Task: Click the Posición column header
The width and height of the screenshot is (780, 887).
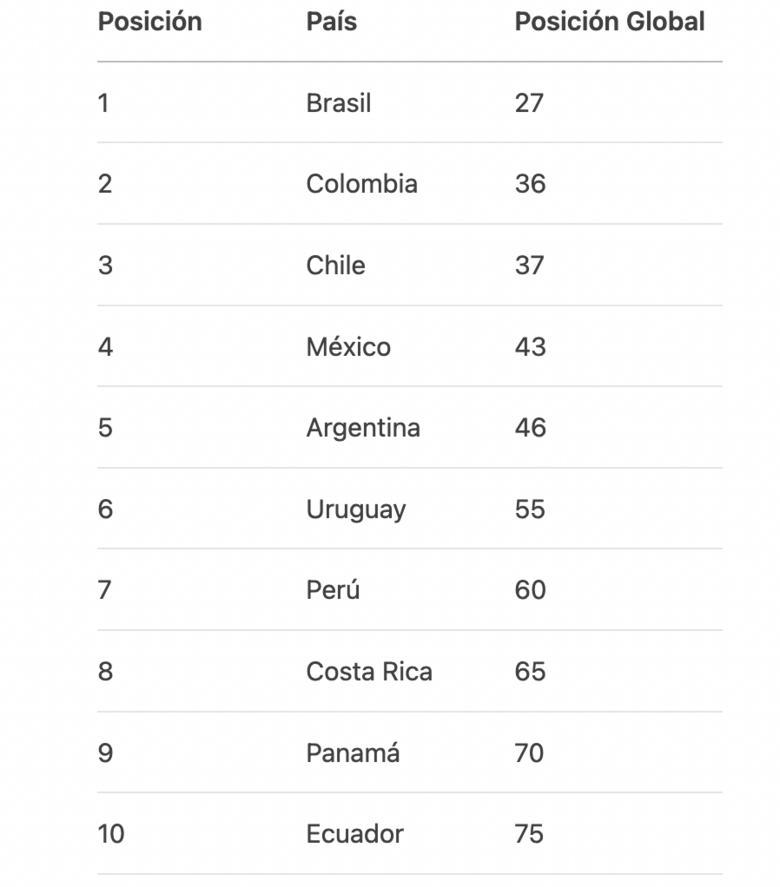Action: coord(150,21)
